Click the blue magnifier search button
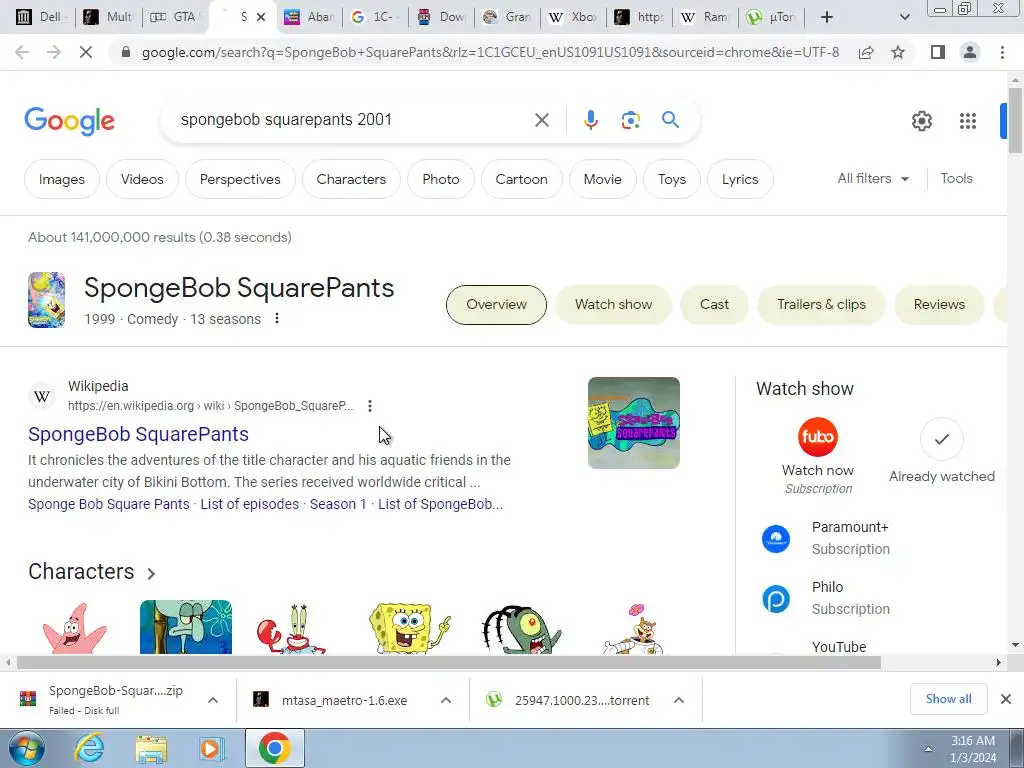The width and height of the screenshot is (1024, 768). (670, 120)
